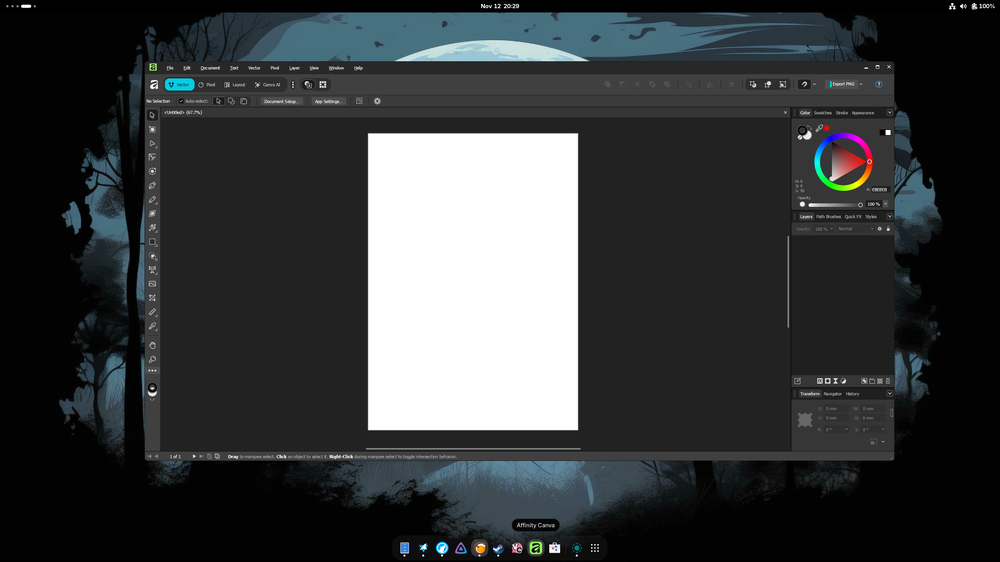Viewport: 1000px width, 562px height.
Task: Select the Zoom tool
Action: tap(153, 359)
